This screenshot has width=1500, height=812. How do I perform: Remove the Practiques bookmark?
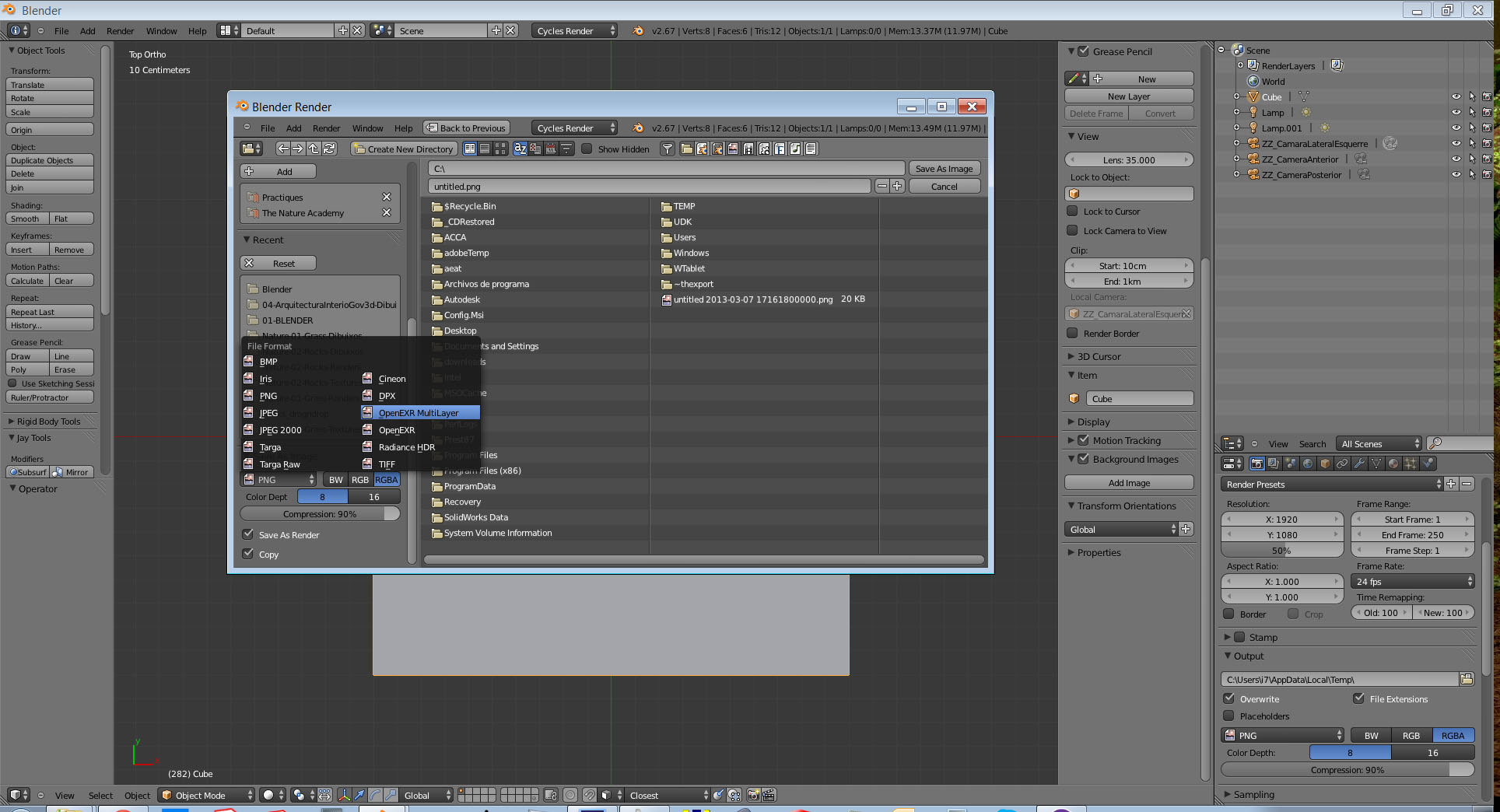[387, 197]
